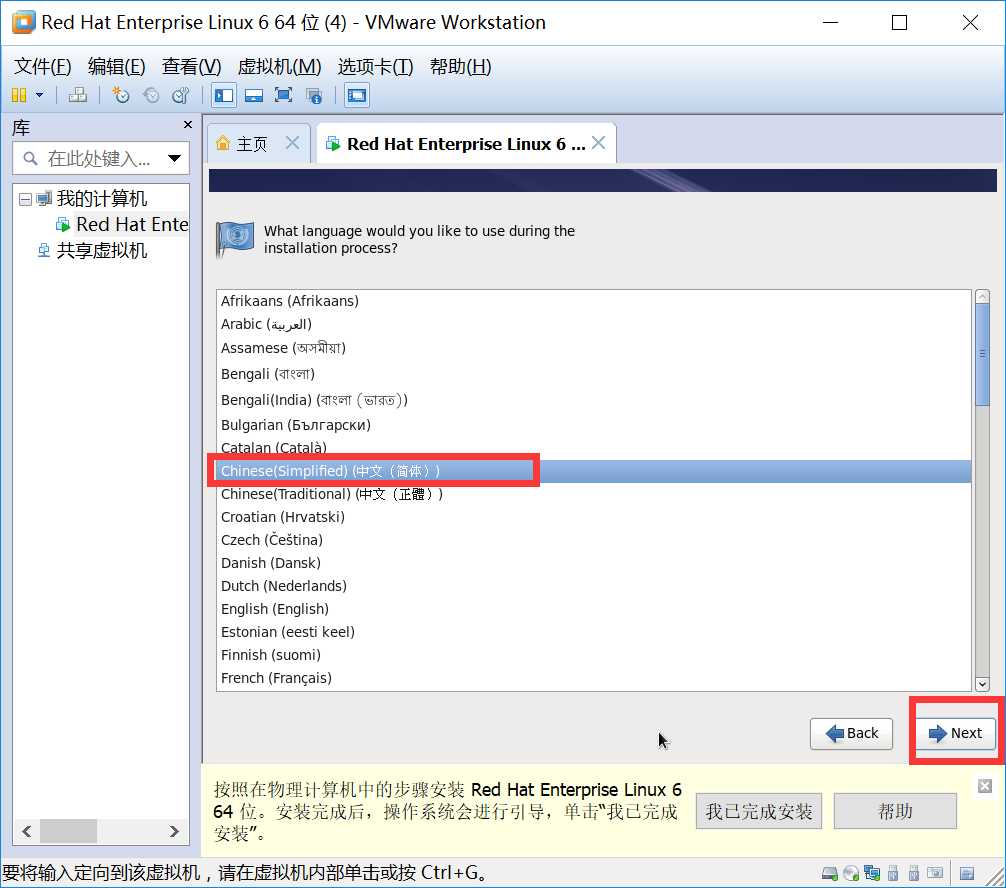Viewport: 1006px width, 888px height.
Task: Select Danish (Dansk) in the language list
Action: 593,563
